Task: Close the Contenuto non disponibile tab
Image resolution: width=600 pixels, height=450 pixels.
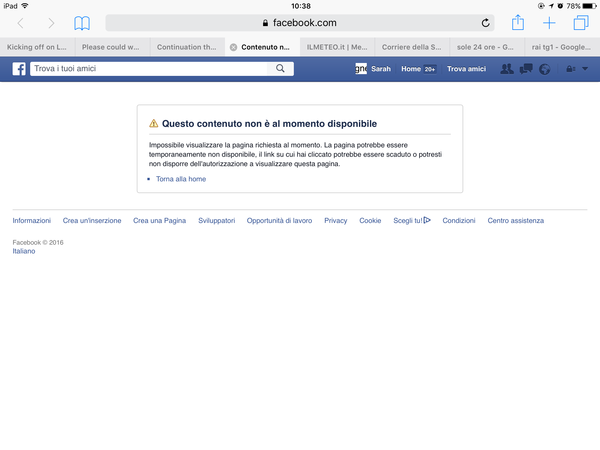Action: [x=233, y=46]
